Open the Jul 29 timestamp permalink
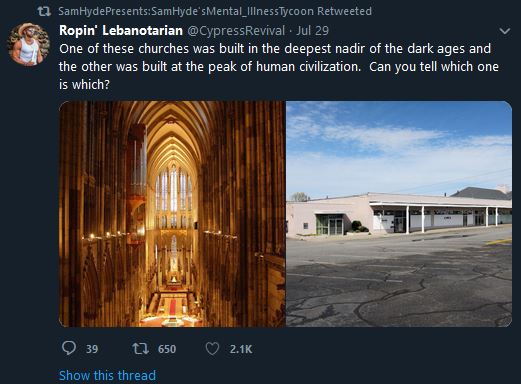Image resolution: width=521 pixels, height=384 pixels. click(312, 31)
